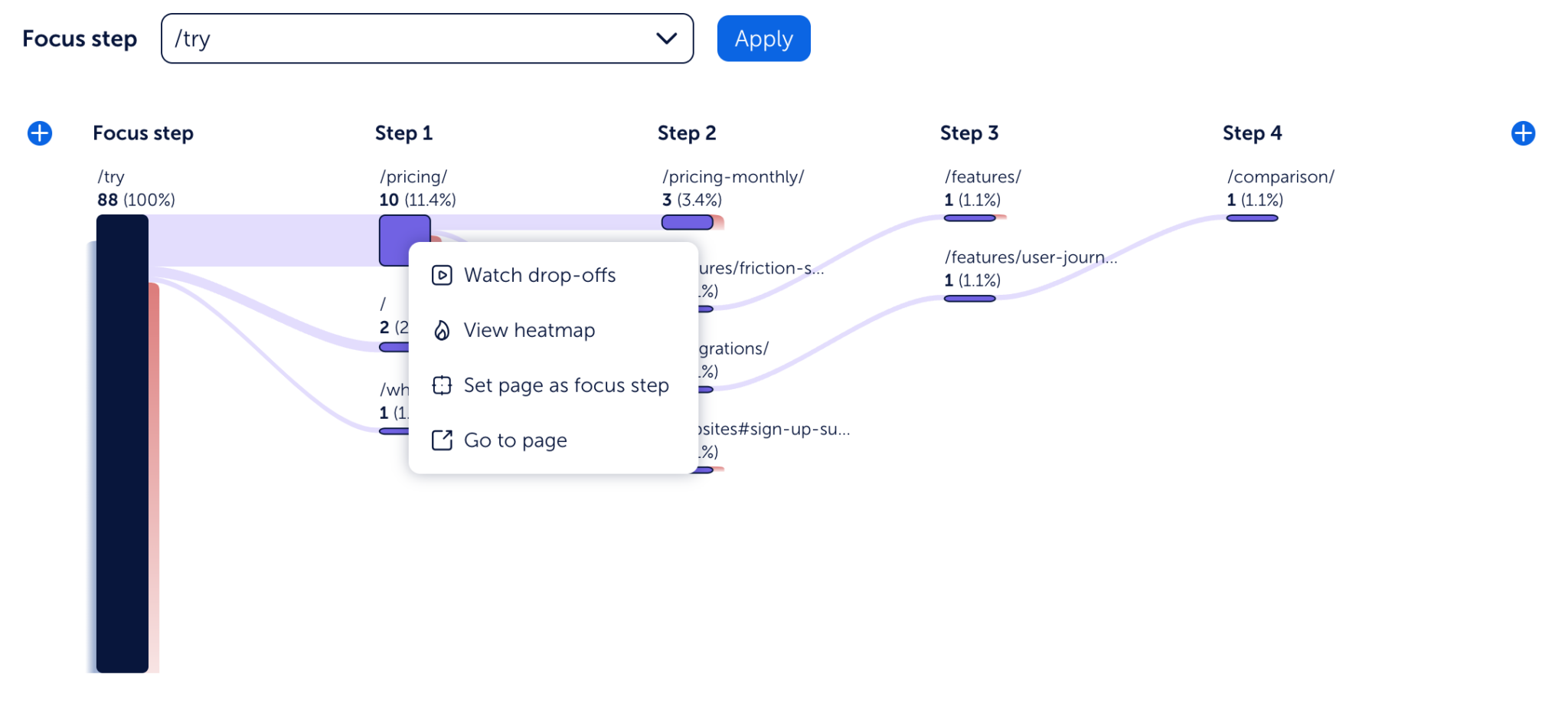Screen dimensions: 1568x710
Task: Click the dark /try focus step bar
Action: click(122, 444)
